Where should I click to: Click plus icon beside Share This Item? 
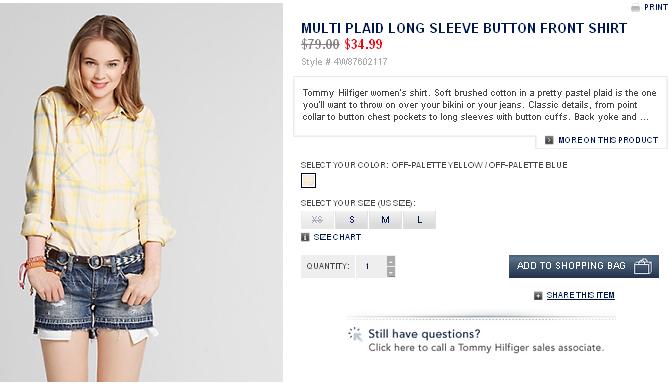(x=538, y=295)
